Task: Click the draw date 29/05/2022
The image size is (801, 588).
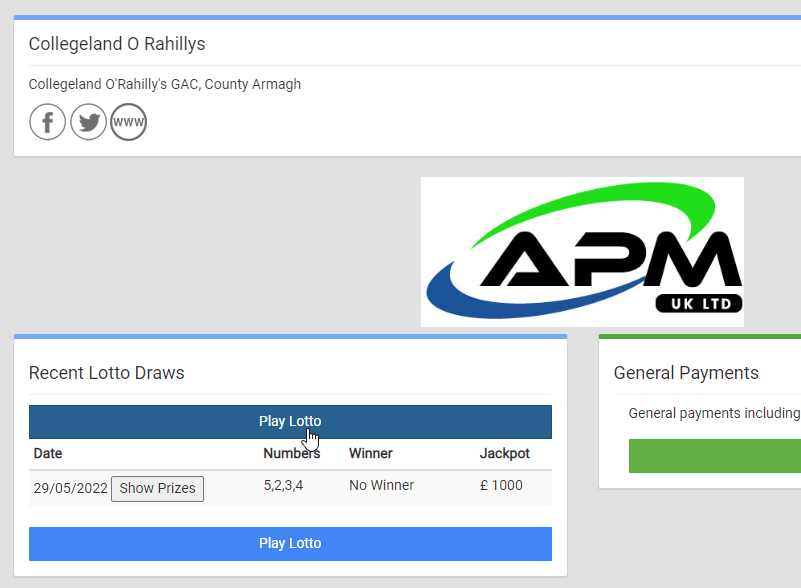Action: (70, 488)
